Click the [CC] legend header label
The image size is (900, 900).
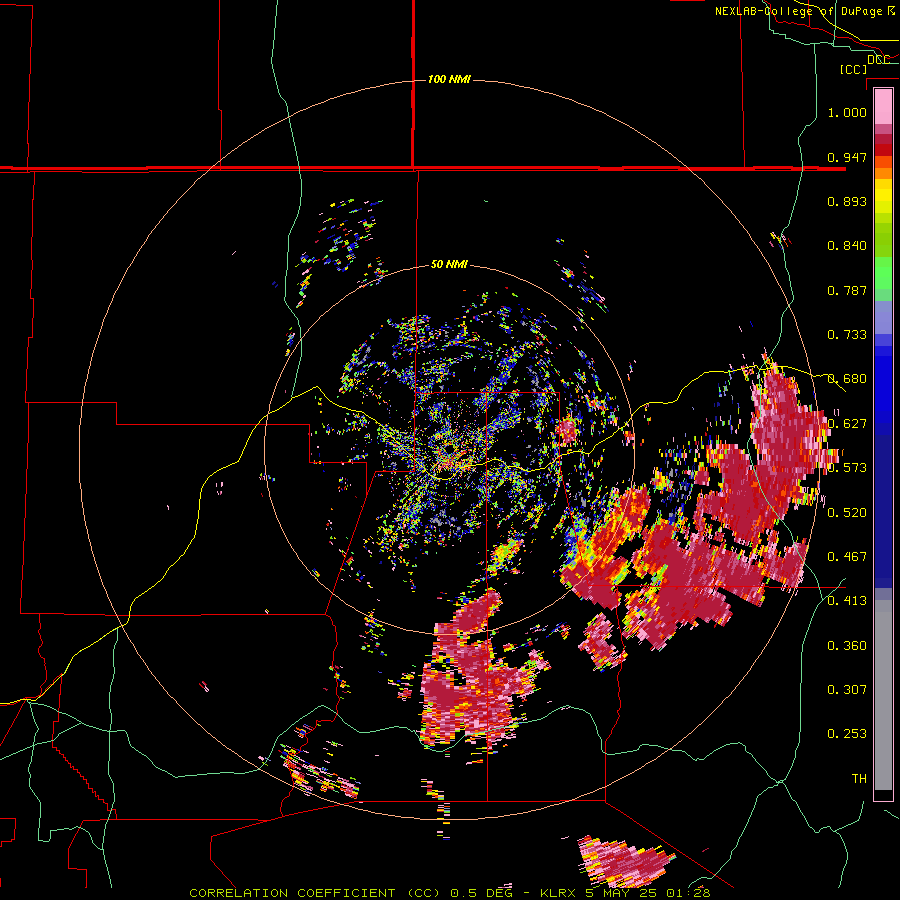point(853,69)
